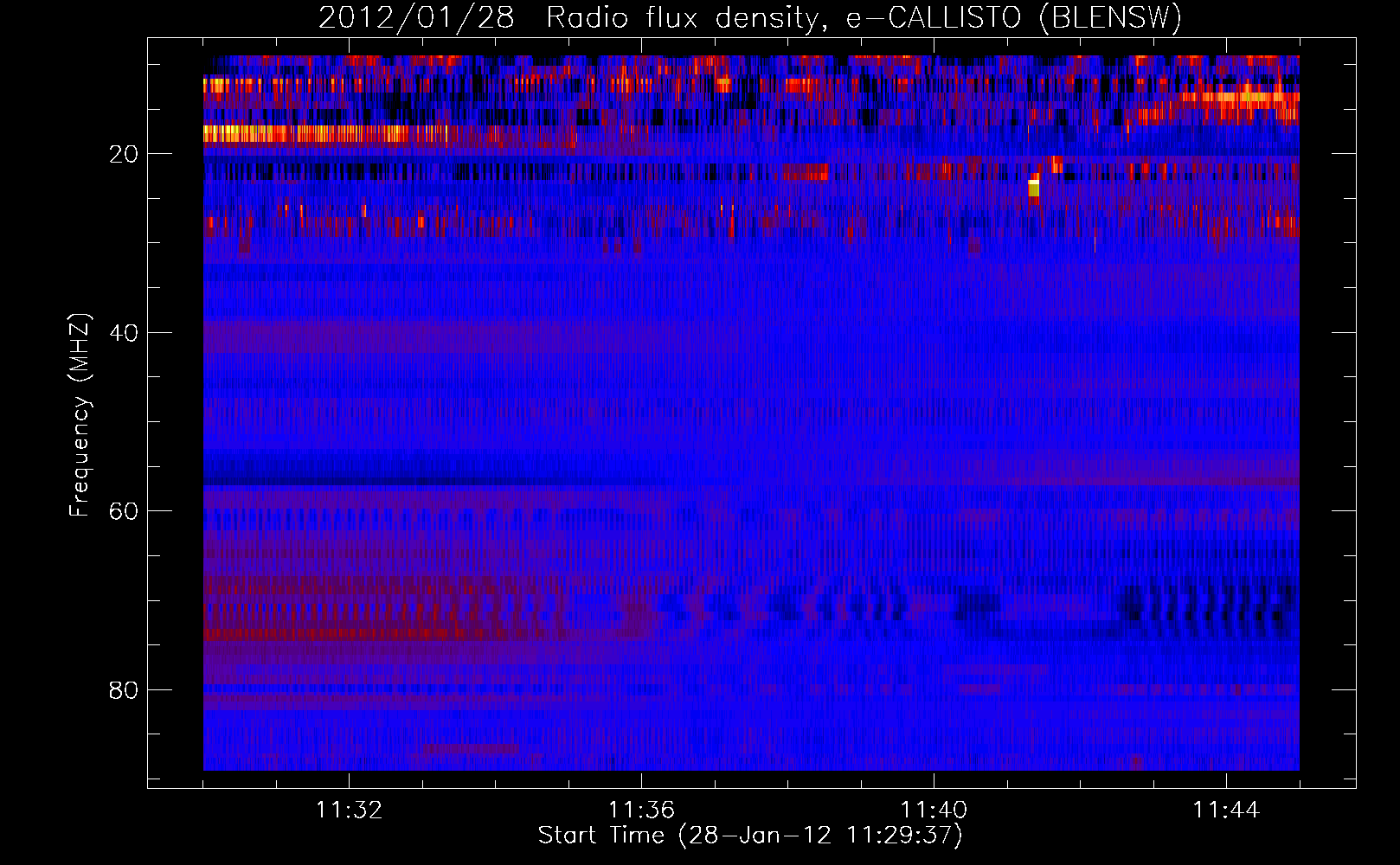
Task: Click the 11:44 time tick label
Action: [1226, 810]
